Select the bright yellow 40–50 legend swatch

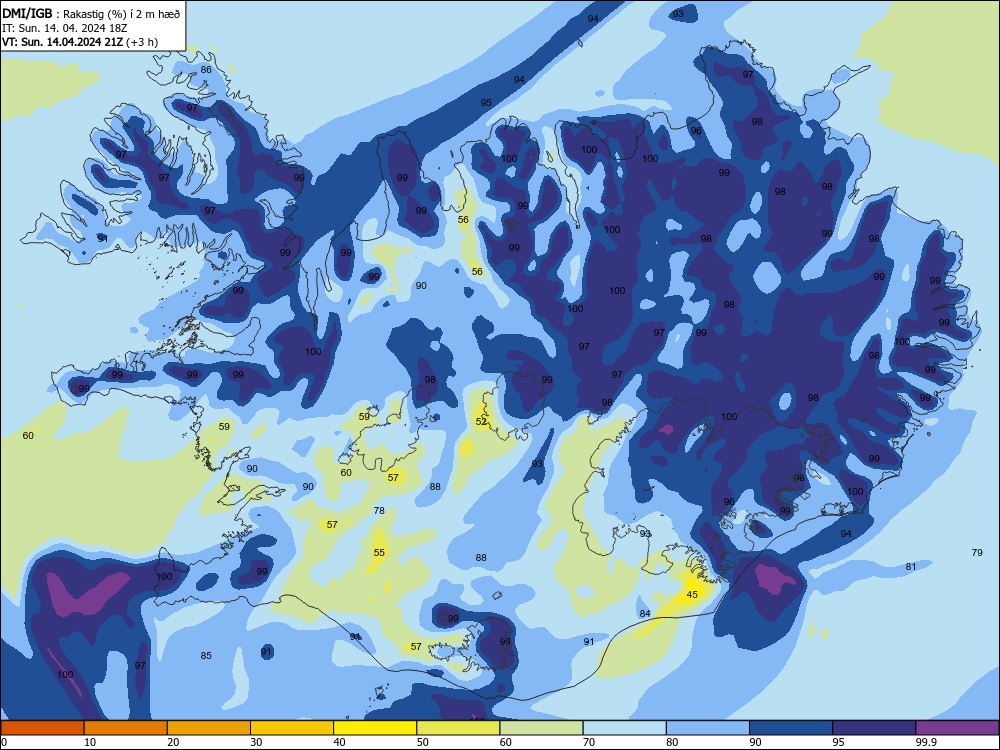[x=375, y=728]
